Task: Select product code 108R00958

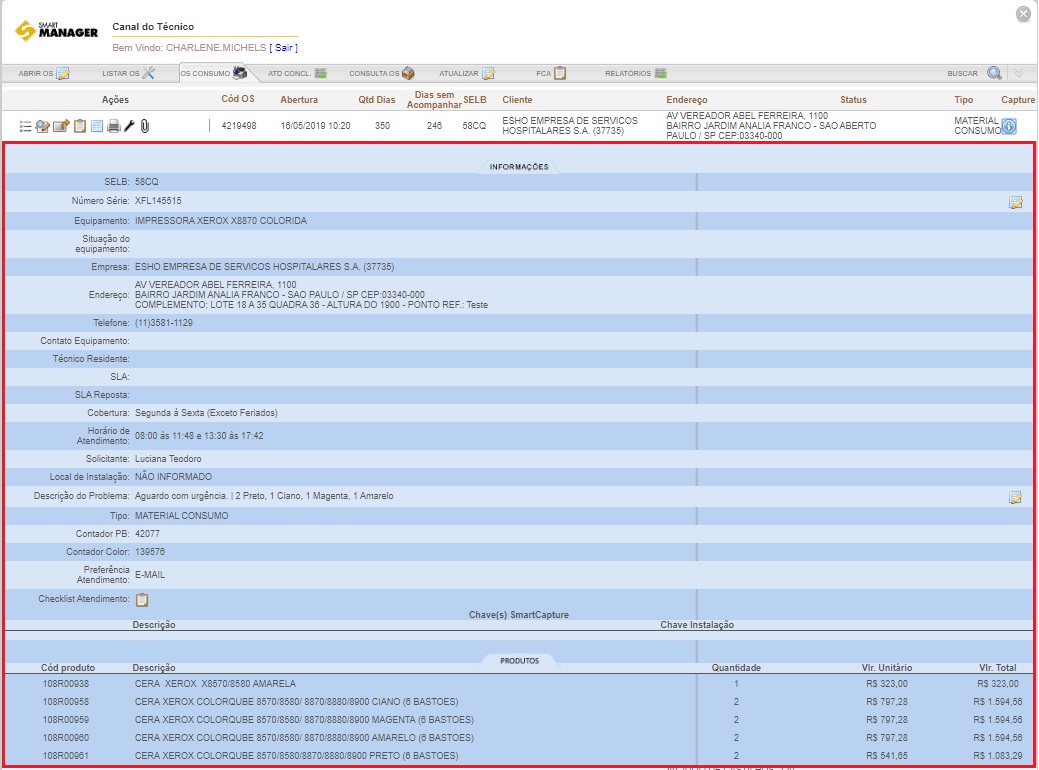Action: 66,702
